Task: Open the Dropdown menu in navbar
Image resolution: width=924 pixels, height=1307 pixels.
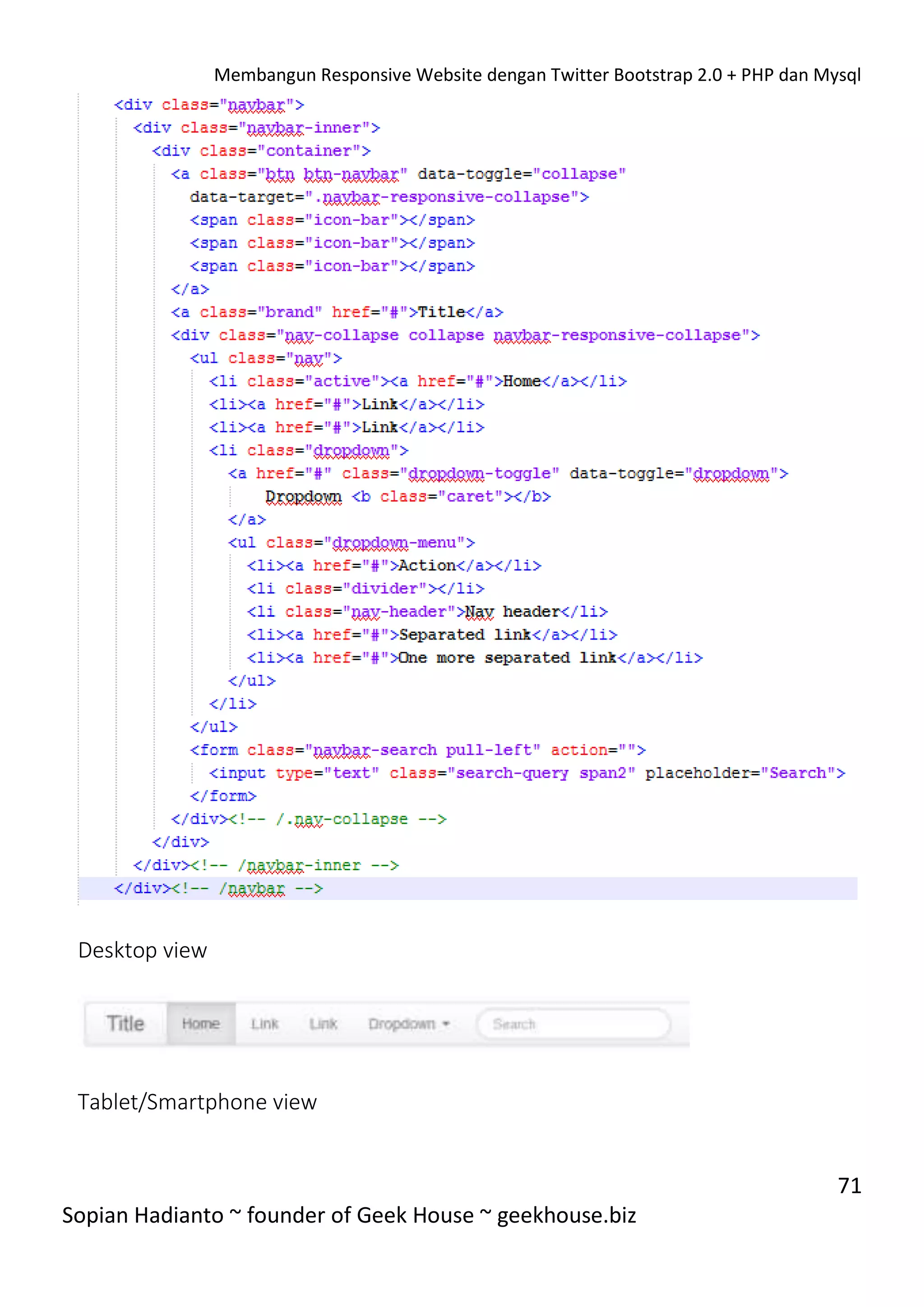Action: [408, 1024]
